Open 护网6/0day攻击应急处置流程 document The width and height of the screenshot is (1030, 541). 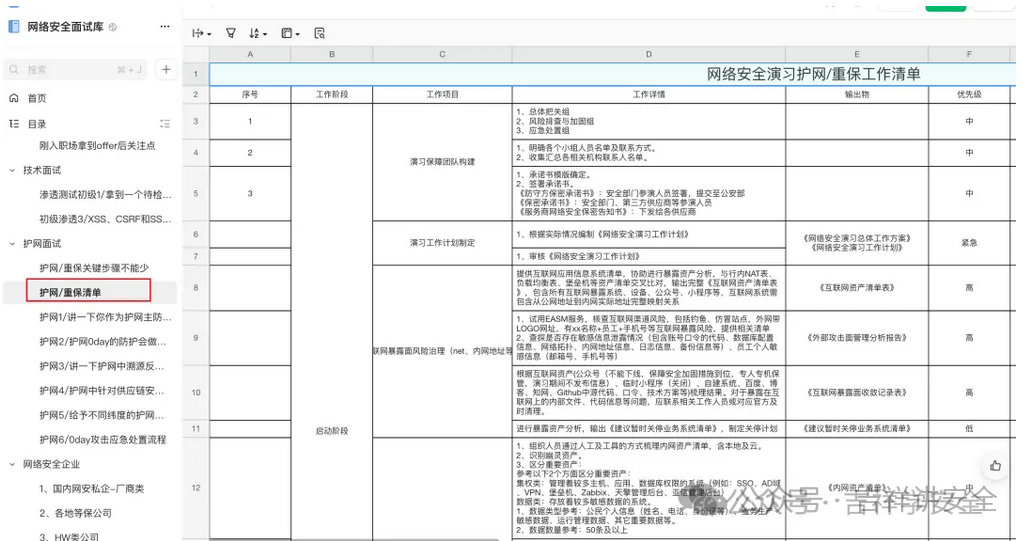pyautogui.click(x=102, y=439)
